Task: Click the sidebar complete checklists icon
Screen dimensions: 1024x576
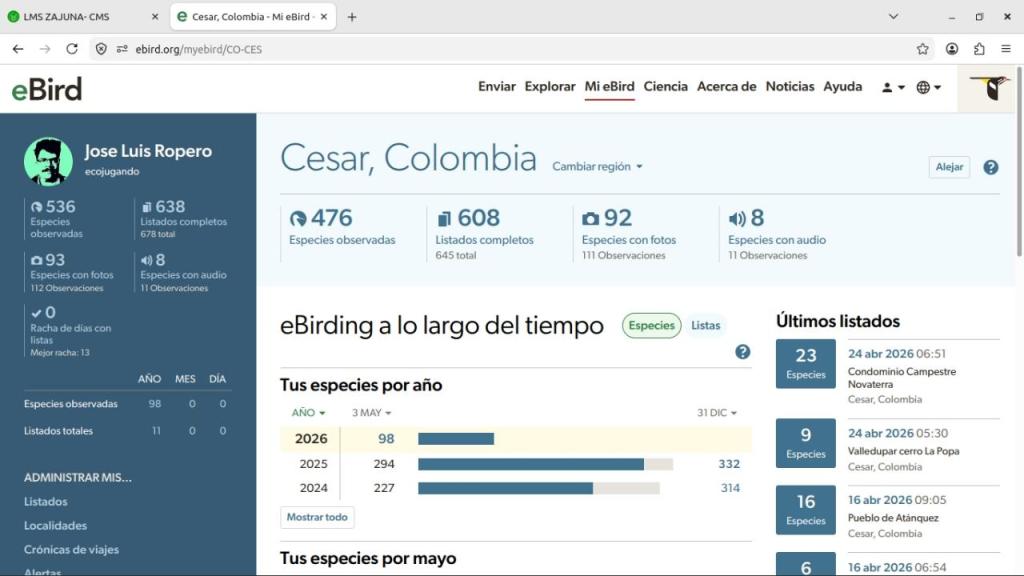Action: [x=146, y=207]
